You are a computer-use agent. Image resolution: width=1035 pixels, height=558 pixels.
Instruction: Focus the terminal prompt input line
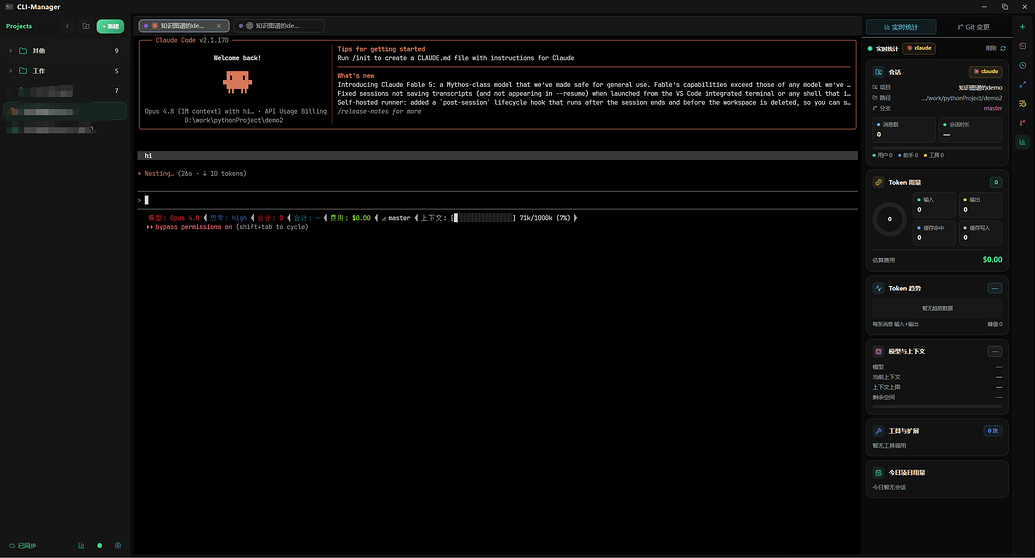click(498, 200)
